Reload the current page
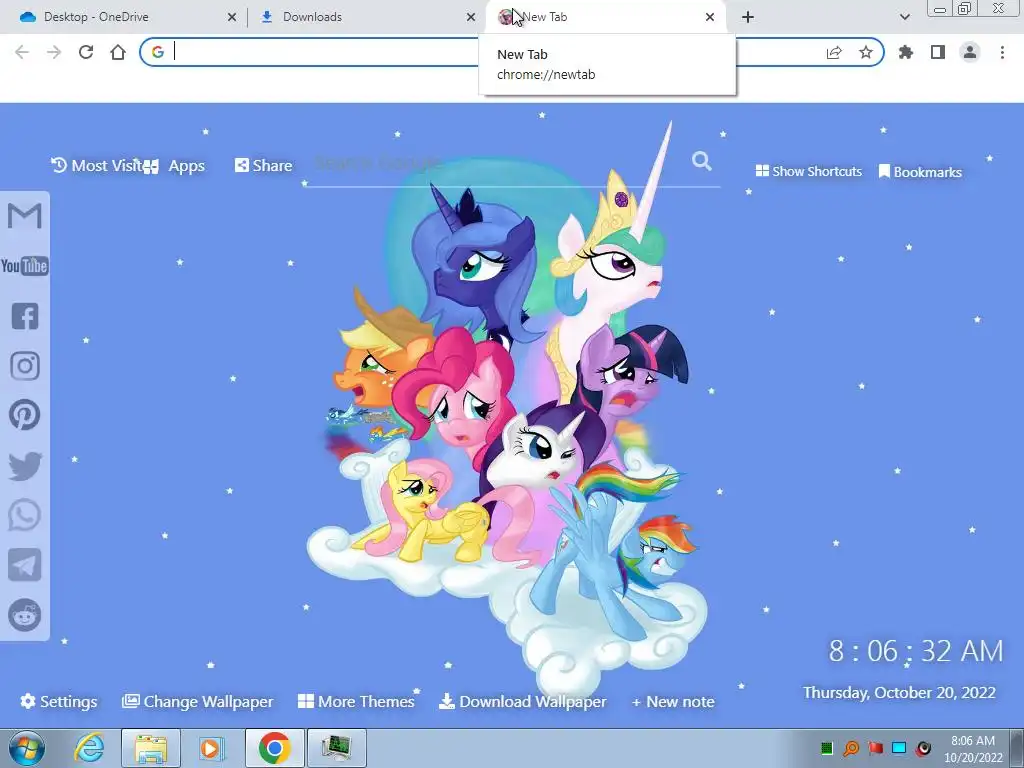The height and width of the screenshot is (768, 1024). pos(86,52)
